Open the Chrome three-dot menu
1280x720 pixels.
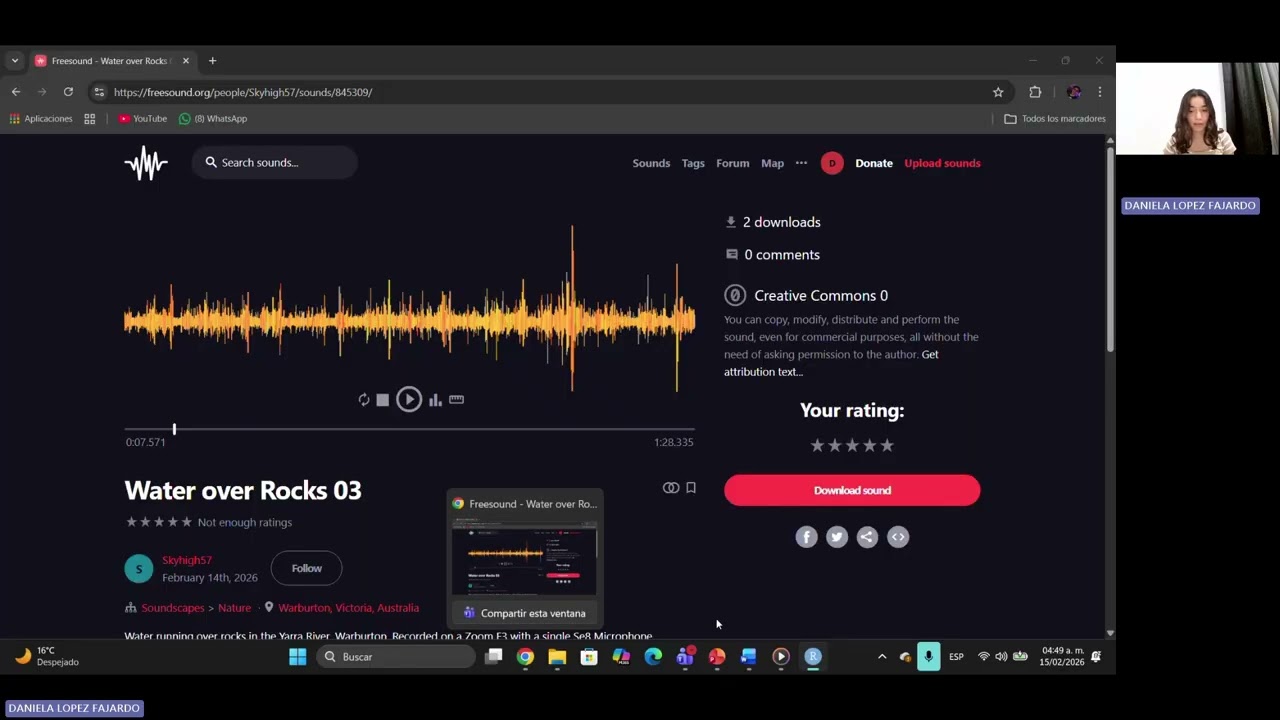1100,92
